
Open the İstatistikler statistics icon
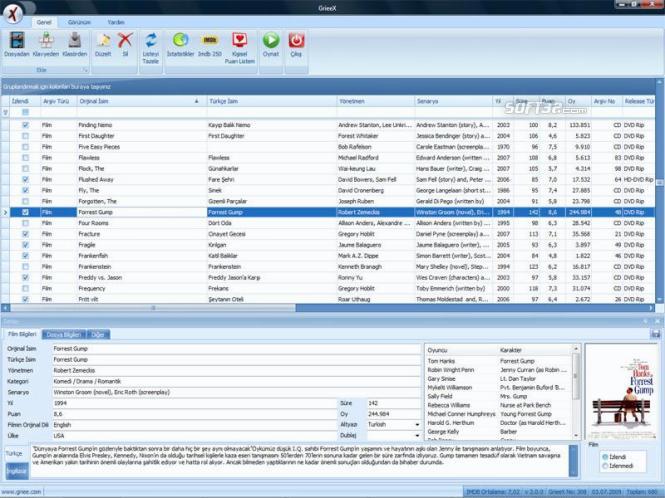click(180, 40)
